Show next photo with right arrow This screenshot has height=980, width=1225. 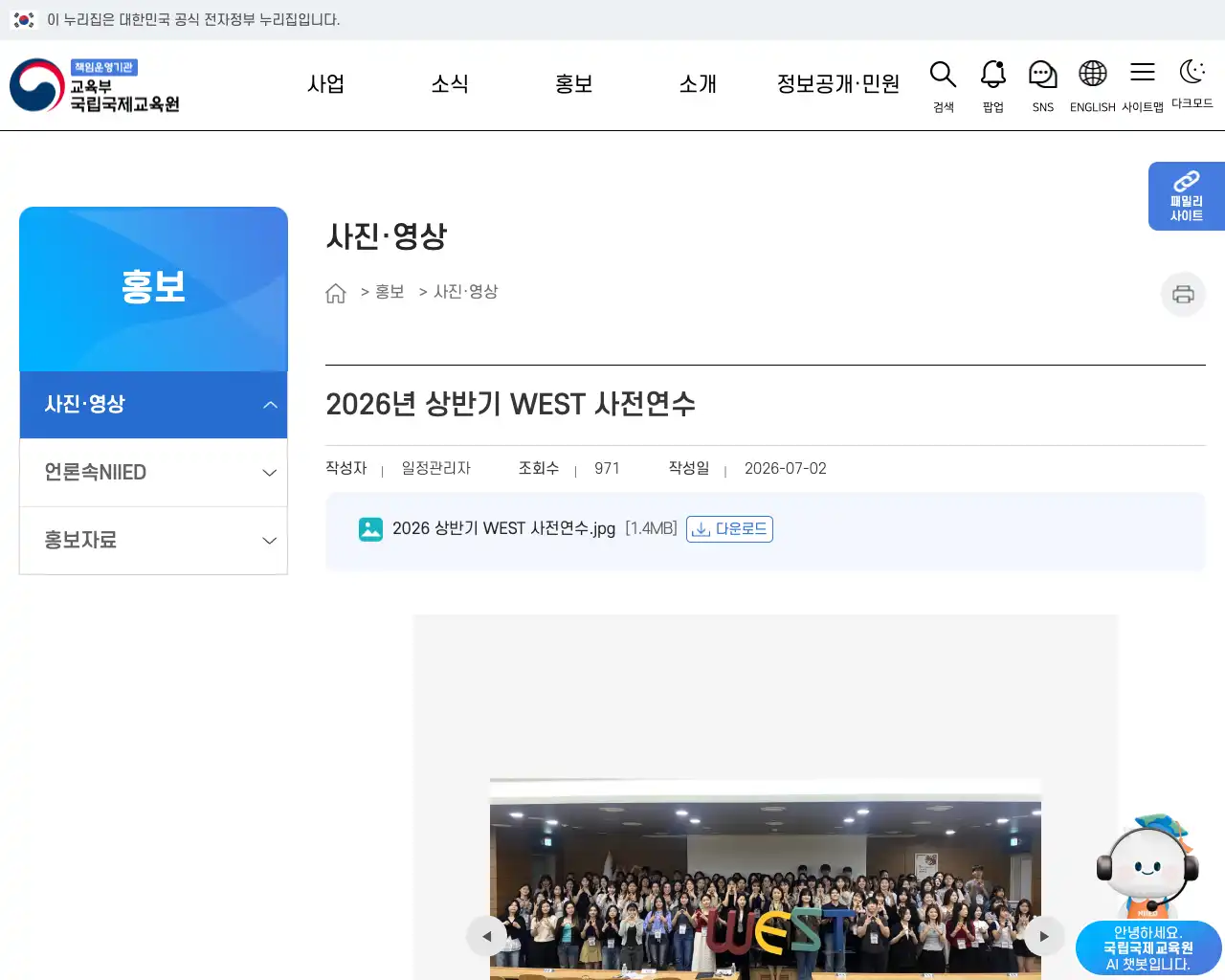[x=1044, y=936]
